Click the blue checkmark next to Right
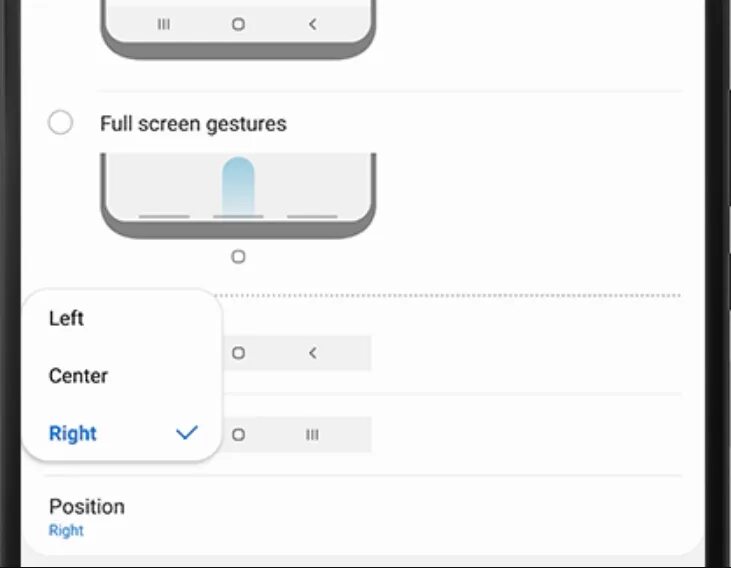Viewport: 731px width, 568px height. [187, 433]
